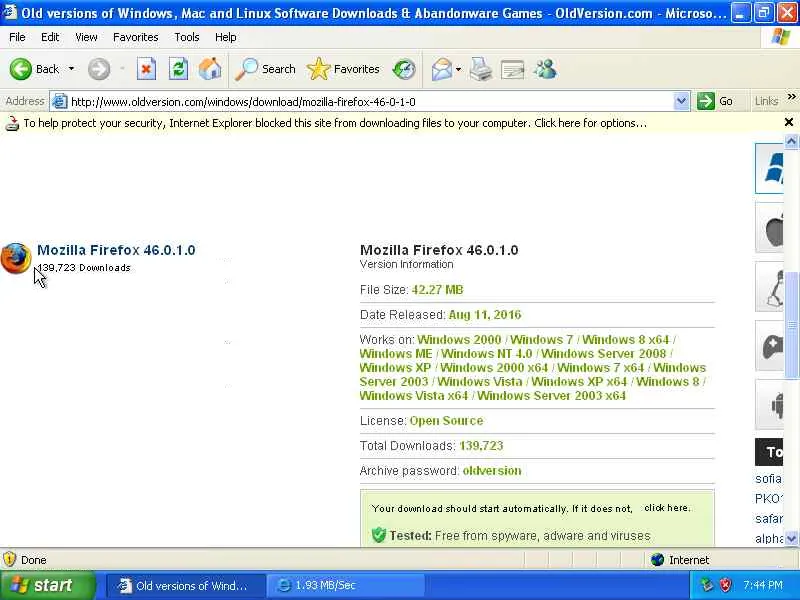Screen dimensions: 800x600
Task: Go to the Home page
Action: pos(210,69)
